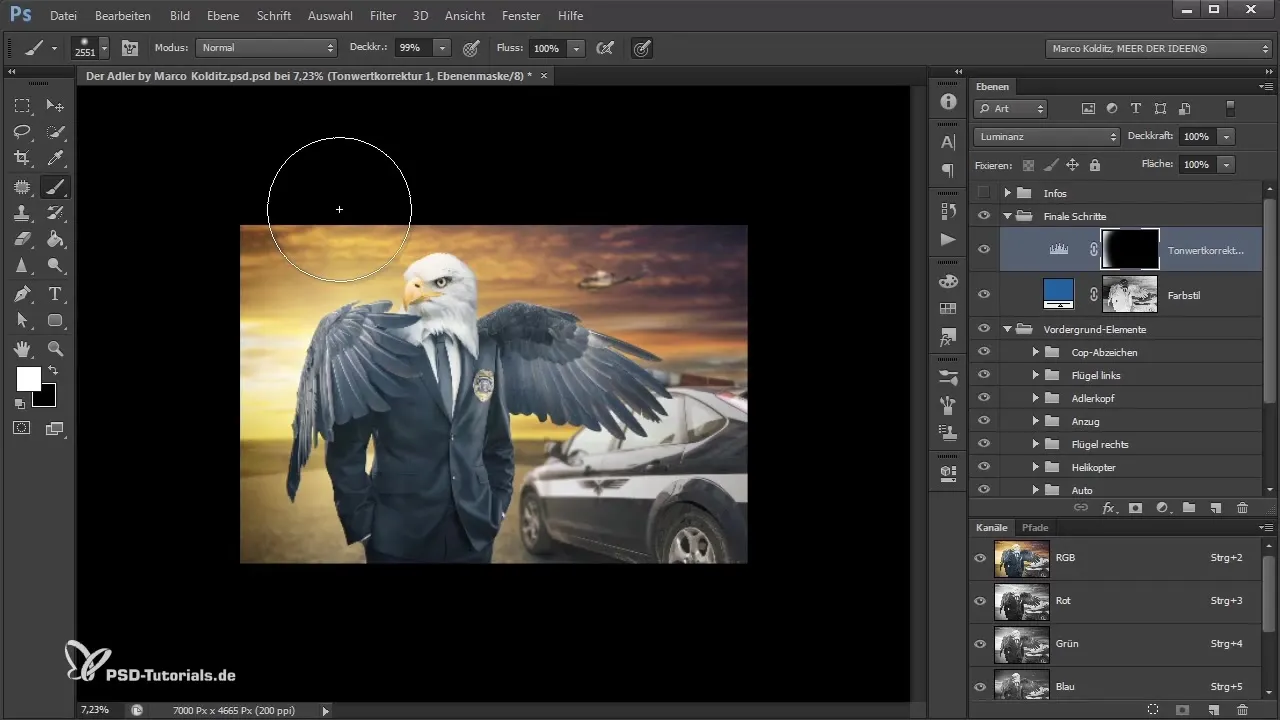Select the Blur tool
The width and height of the screenshot is (1280, 720).
(22, 266)
